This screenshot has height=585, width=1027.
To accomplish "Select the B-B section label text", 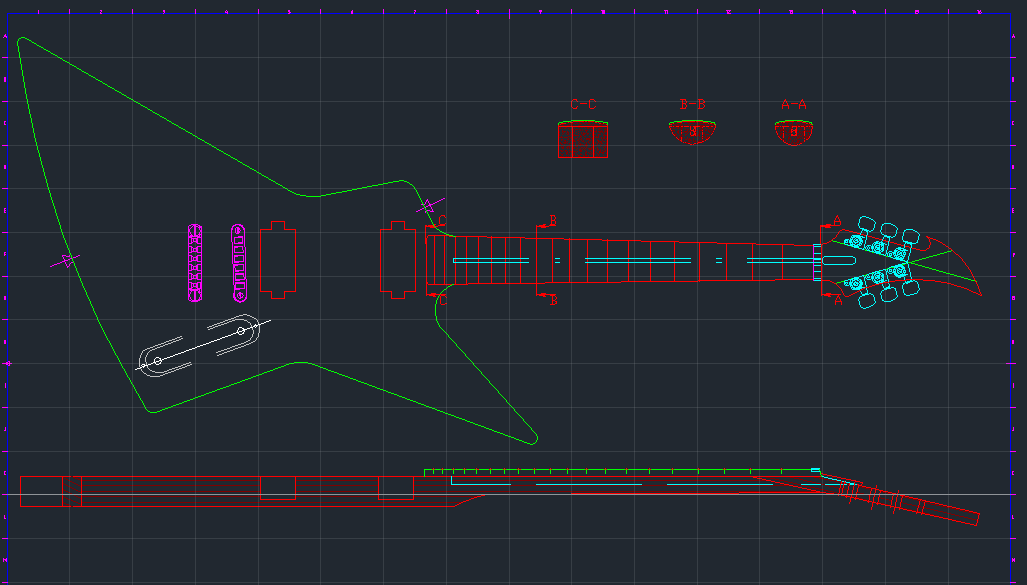I will pos(692,104).
